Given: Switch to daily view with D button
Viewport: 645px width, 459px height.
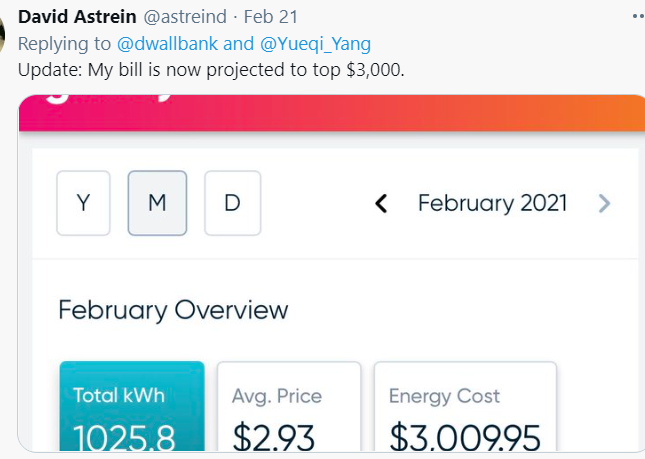Looking at the screenshot, I should tap(232, 203).
